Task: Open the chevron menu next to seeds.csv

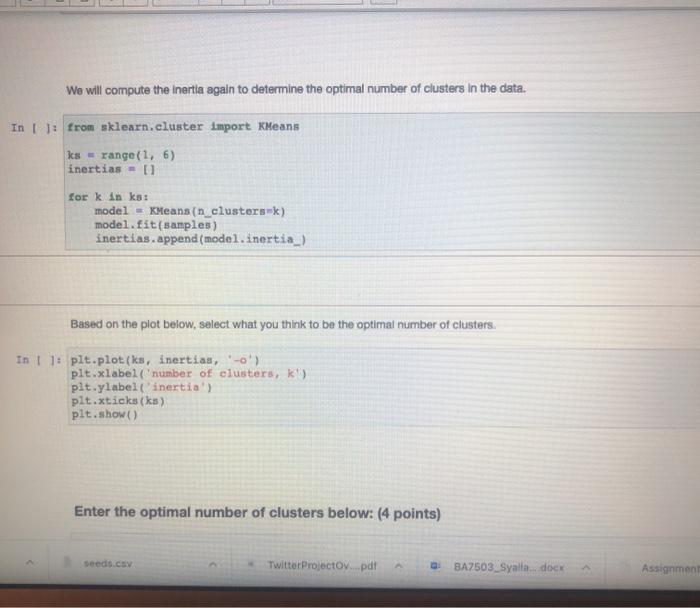Action: [213, 564]
